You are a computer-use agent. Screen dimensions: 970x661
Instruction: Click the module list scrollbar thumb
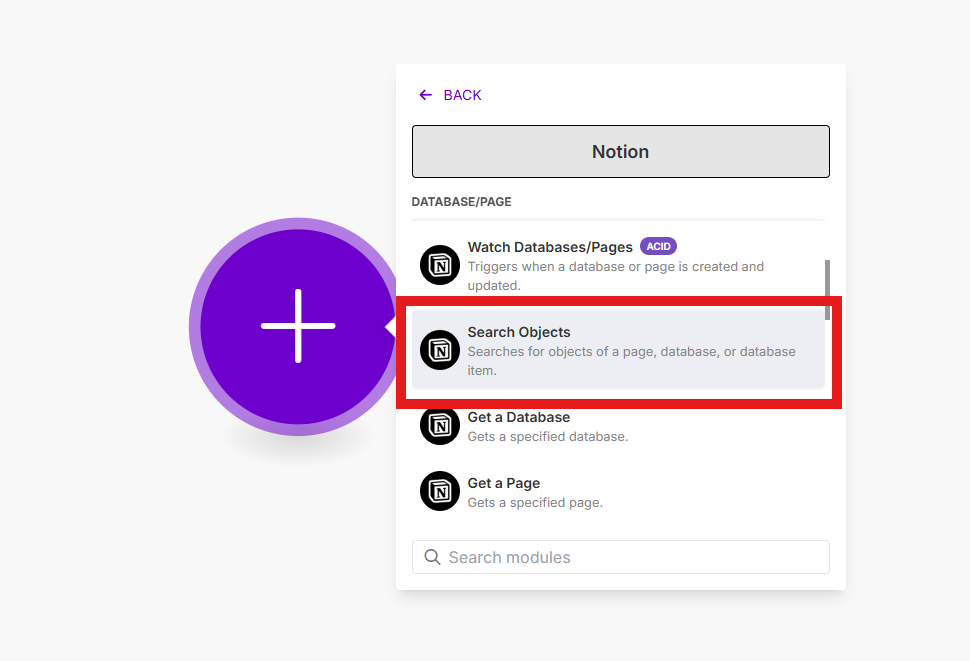(827, 289)
